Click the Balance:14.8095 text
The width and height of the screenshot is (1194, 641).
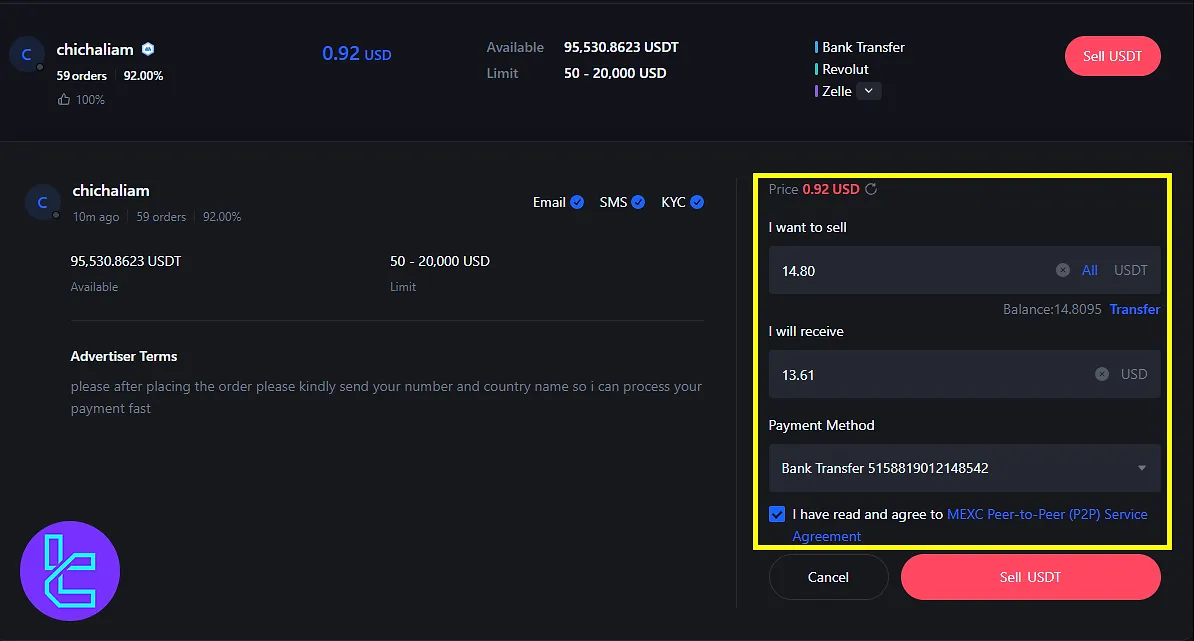1052,309
